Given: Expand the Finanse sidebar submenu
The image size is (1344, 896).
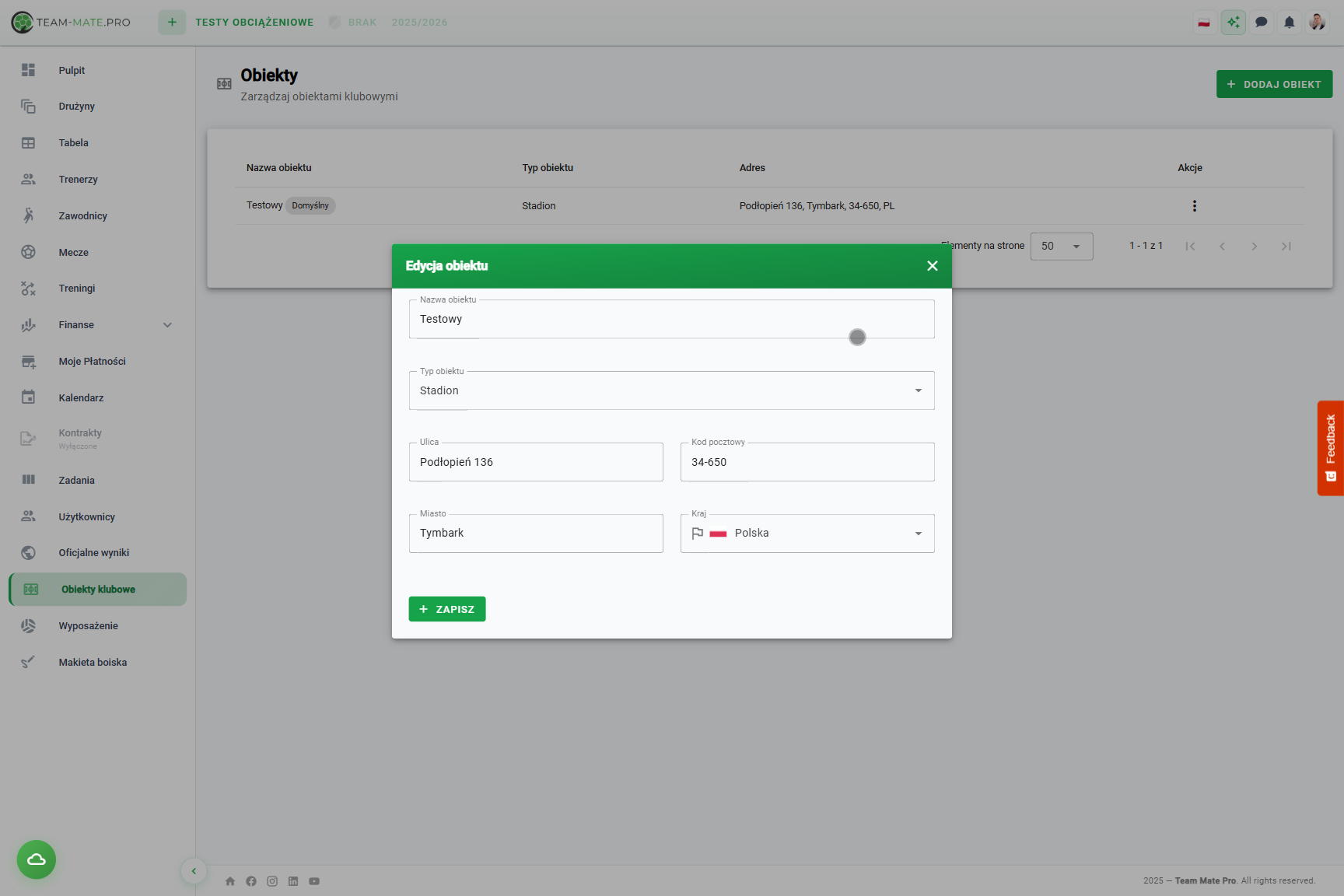Looking at the screenshot, I should click(167, 325).
